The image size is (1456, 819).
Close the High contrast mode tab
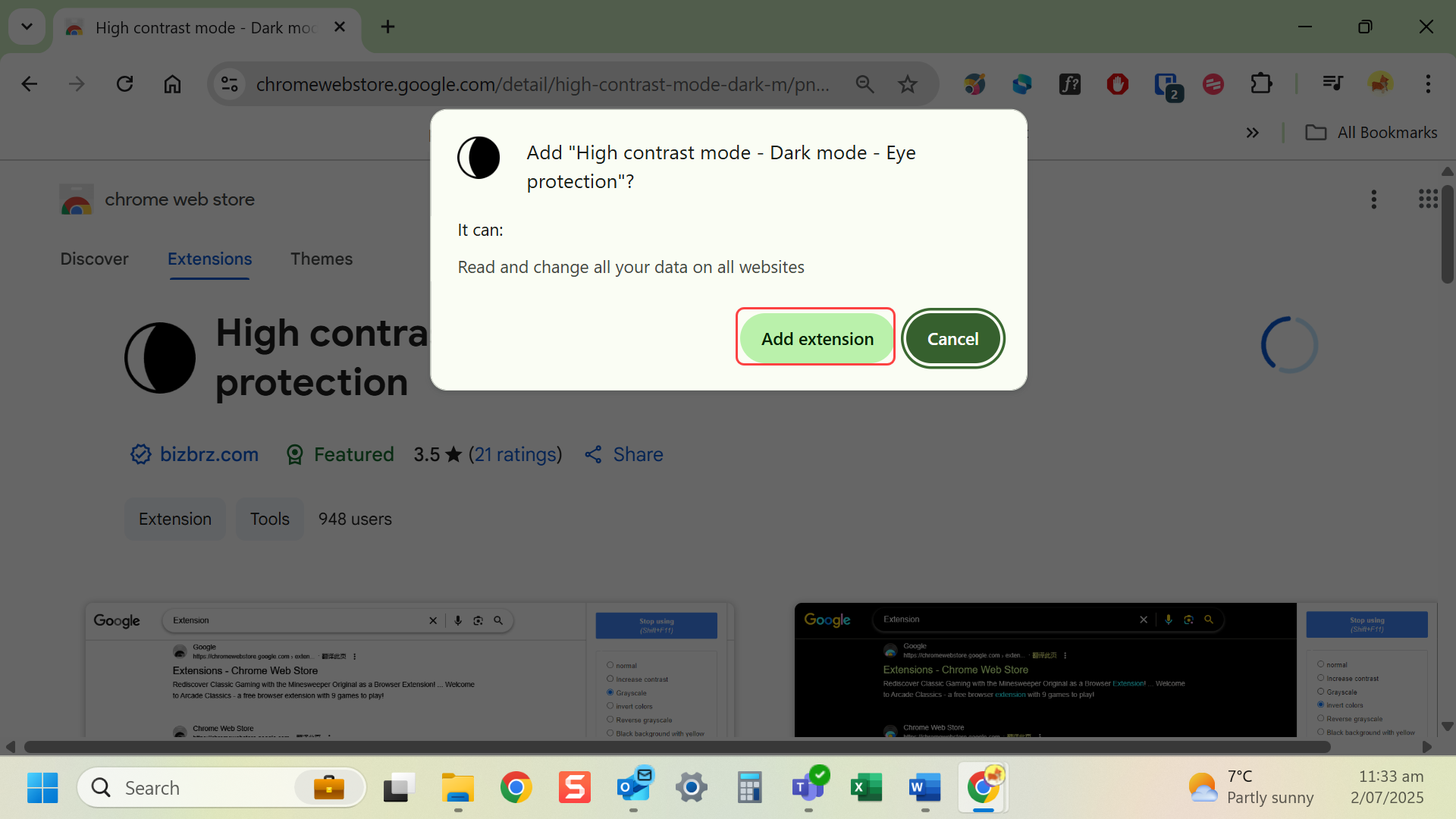pos(340,27)
